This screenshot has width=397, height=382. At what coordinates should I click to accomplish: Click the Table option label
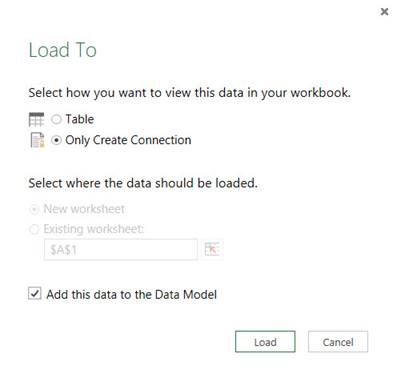(x=80, y=119)
